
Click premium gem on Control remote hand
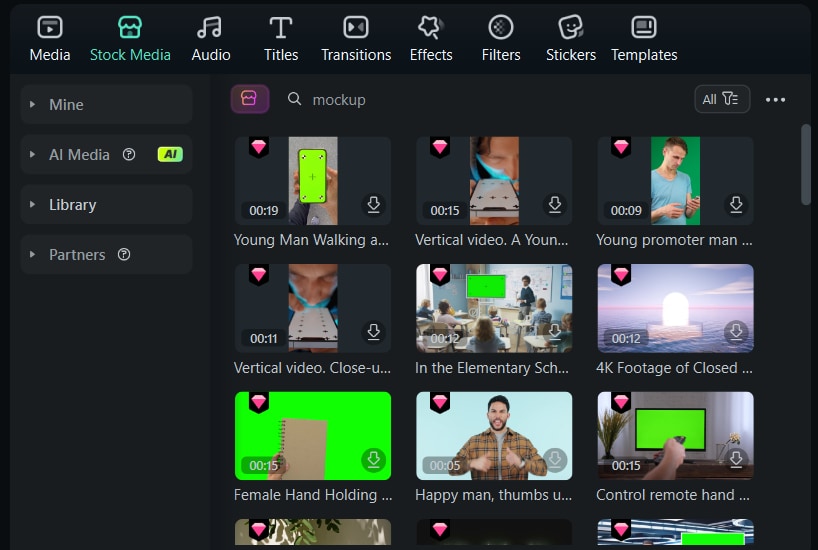point(621,402)
